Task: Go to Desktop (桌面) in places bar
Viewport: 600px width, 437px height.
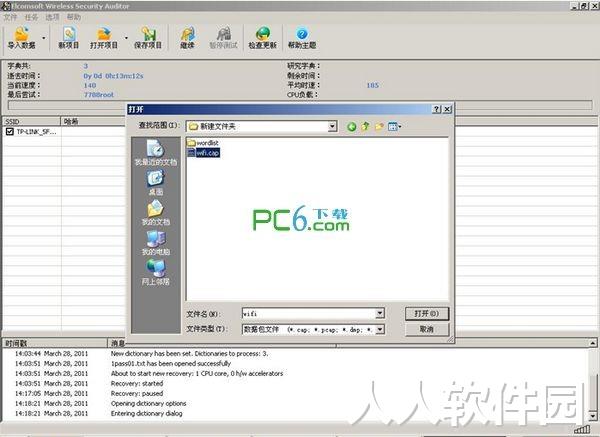Action: 155,183
